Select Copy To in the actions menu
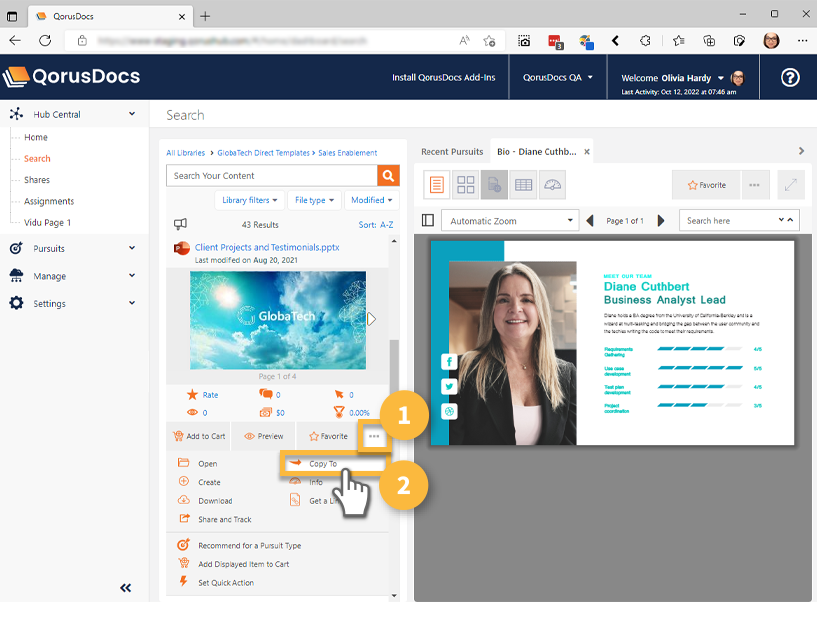Screen dimensions: 817x618 tap(323, 464)
